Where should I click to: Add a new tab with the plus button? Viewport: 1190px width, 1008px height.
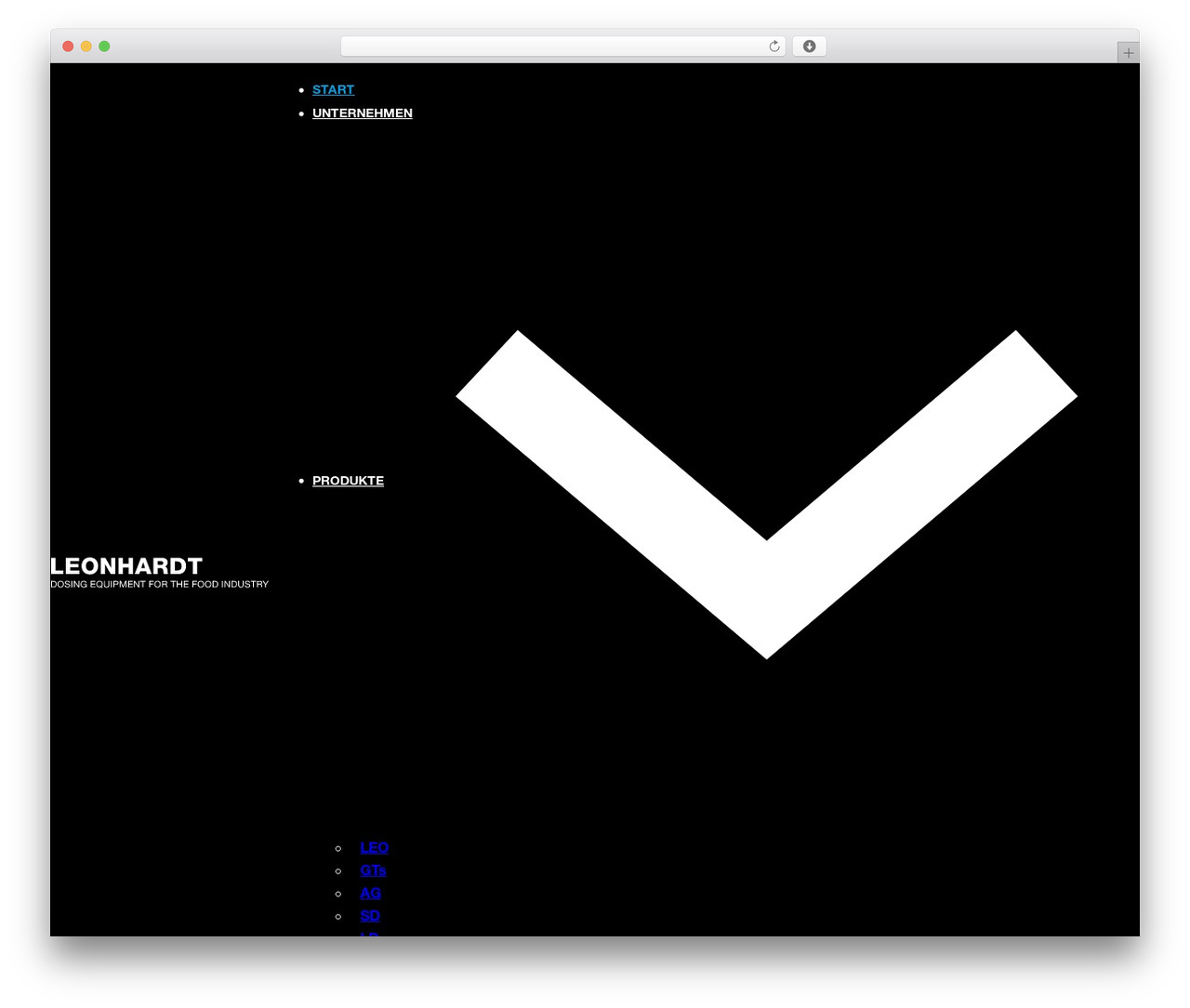(1128, 53)
